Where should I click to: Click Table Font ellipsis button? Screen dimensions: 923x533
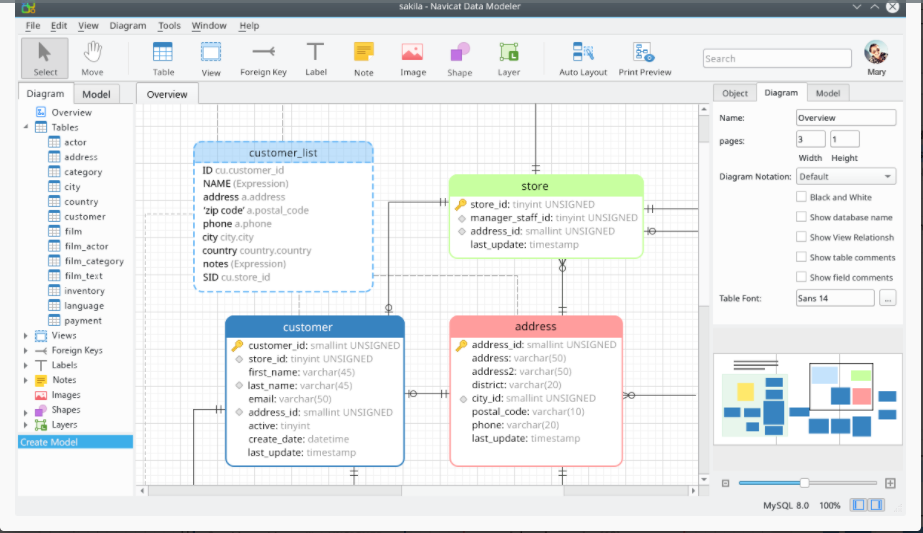(887, 298)
